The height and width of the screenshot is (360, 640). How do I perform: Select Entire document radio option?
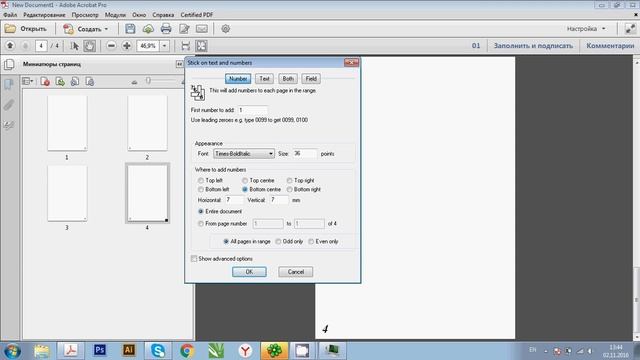pos(201,211)
